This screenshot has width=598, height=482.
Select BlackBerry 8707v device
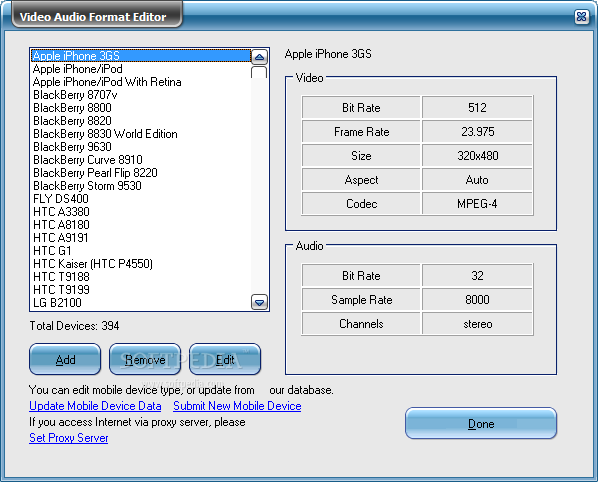tap(141, 95)
